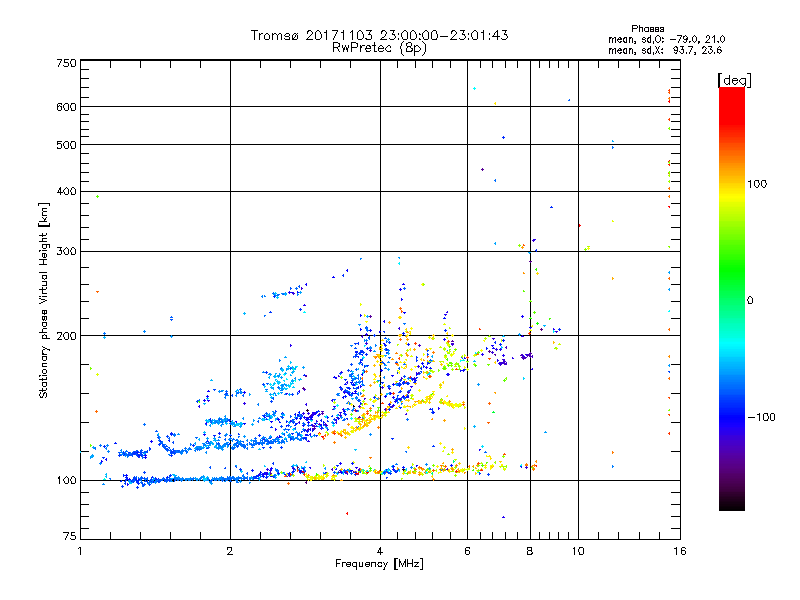This screenshot has width=800, height=600.
Task: Click the x-axis tick label '2'
Action: [230, 551]
